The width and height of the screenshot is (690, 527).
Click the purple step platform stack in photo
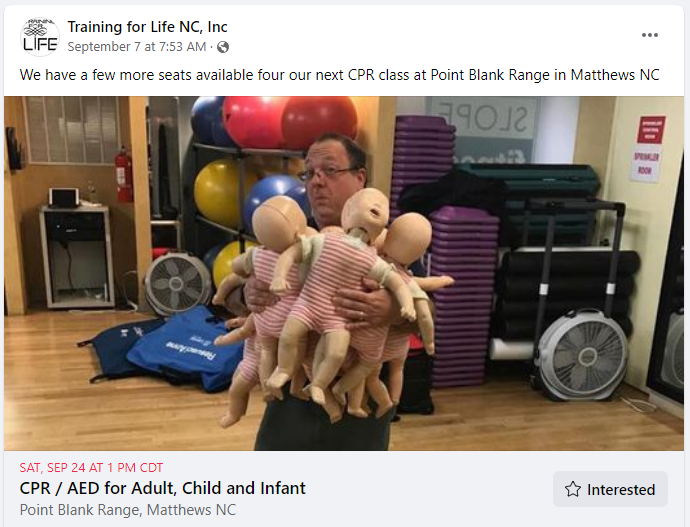[x=464, y=297]
